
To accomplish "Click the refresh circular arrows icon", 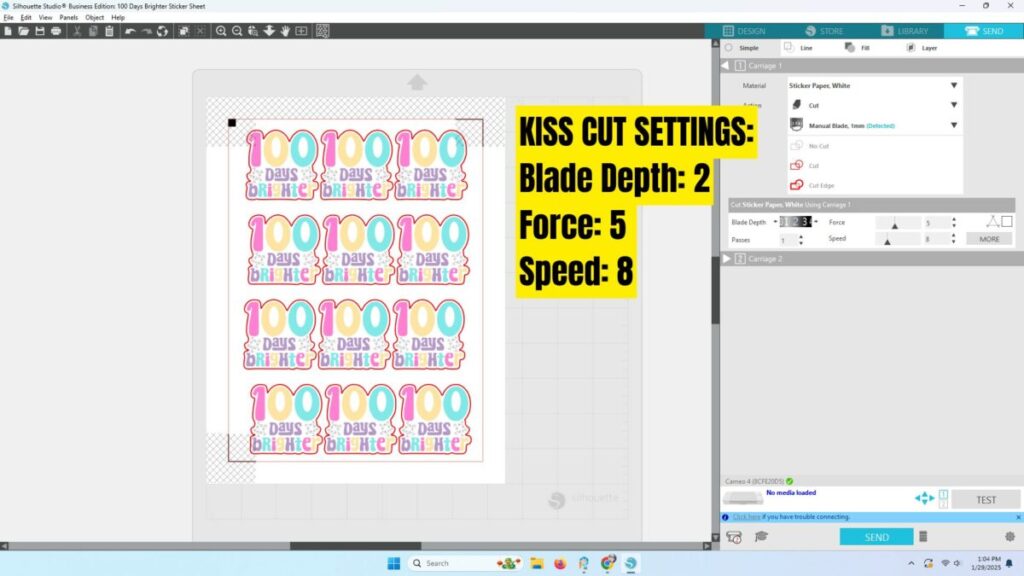I will pos(163,31).
